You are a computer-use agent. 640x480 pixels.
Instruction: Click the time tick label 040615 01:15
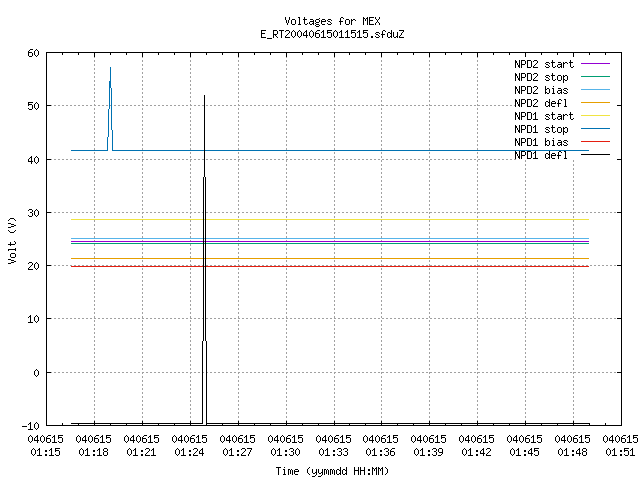click(x=46, y=446)
